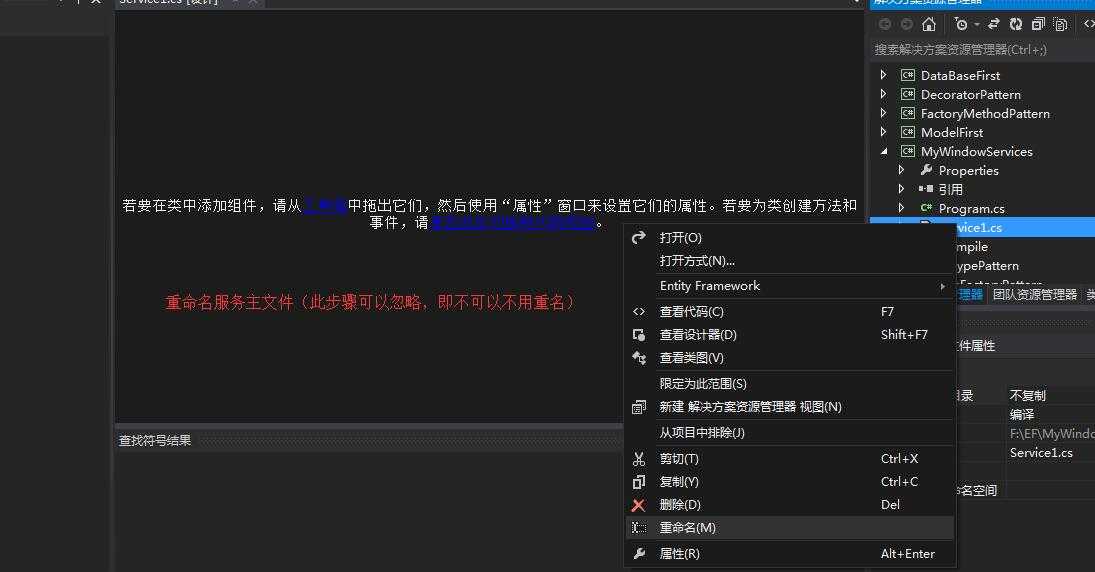Click the 查找符号结果 panel title

[x=155, y=441]
